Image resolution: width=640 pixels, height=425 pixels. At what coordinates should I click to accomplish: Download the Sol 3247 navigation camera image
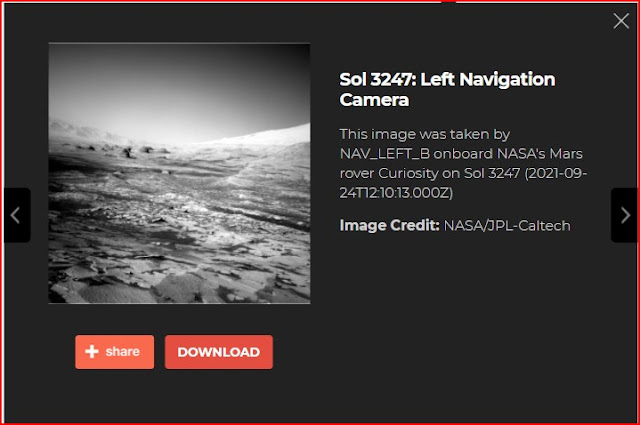coord(219,352)
